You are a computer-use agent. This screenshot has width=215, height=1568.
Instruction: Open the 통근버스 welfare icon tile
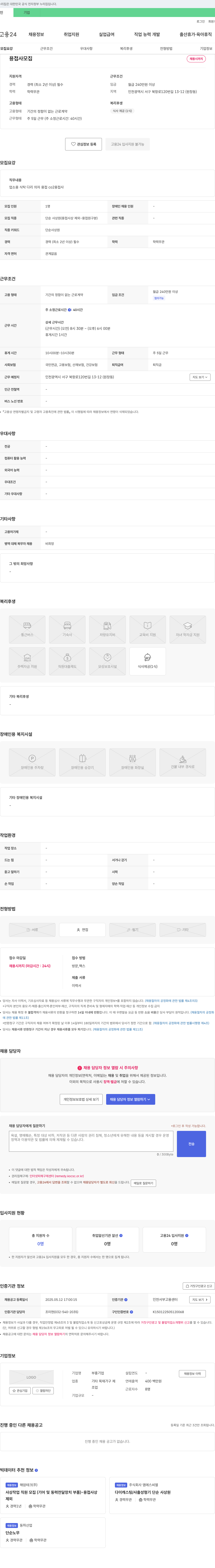[27, 629]
